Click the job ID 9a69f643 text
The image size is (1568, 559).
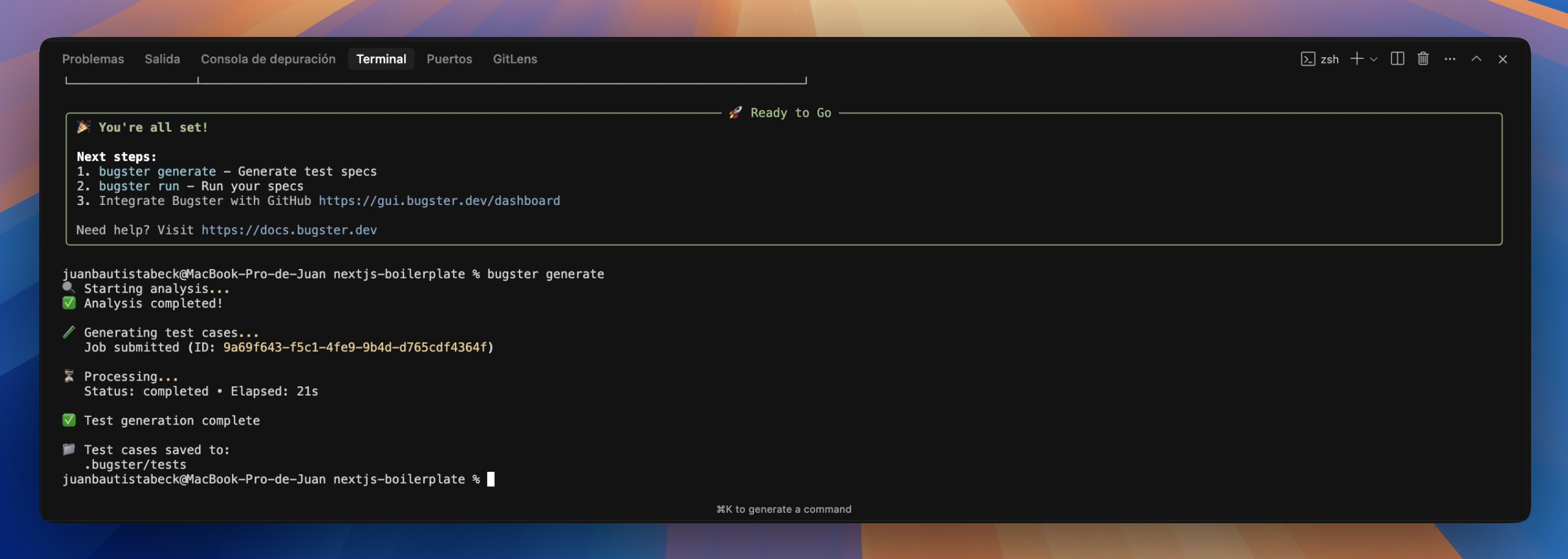click(355, 347)
